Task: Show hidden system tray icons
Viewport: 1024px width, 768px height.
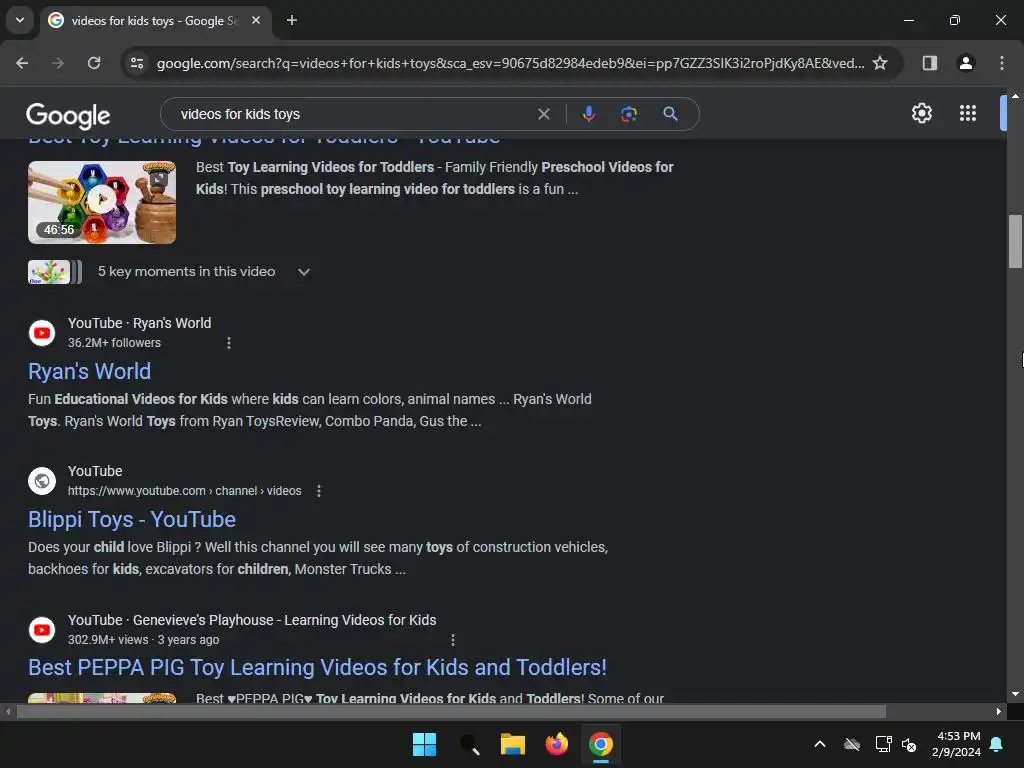Action: point(820,744)
